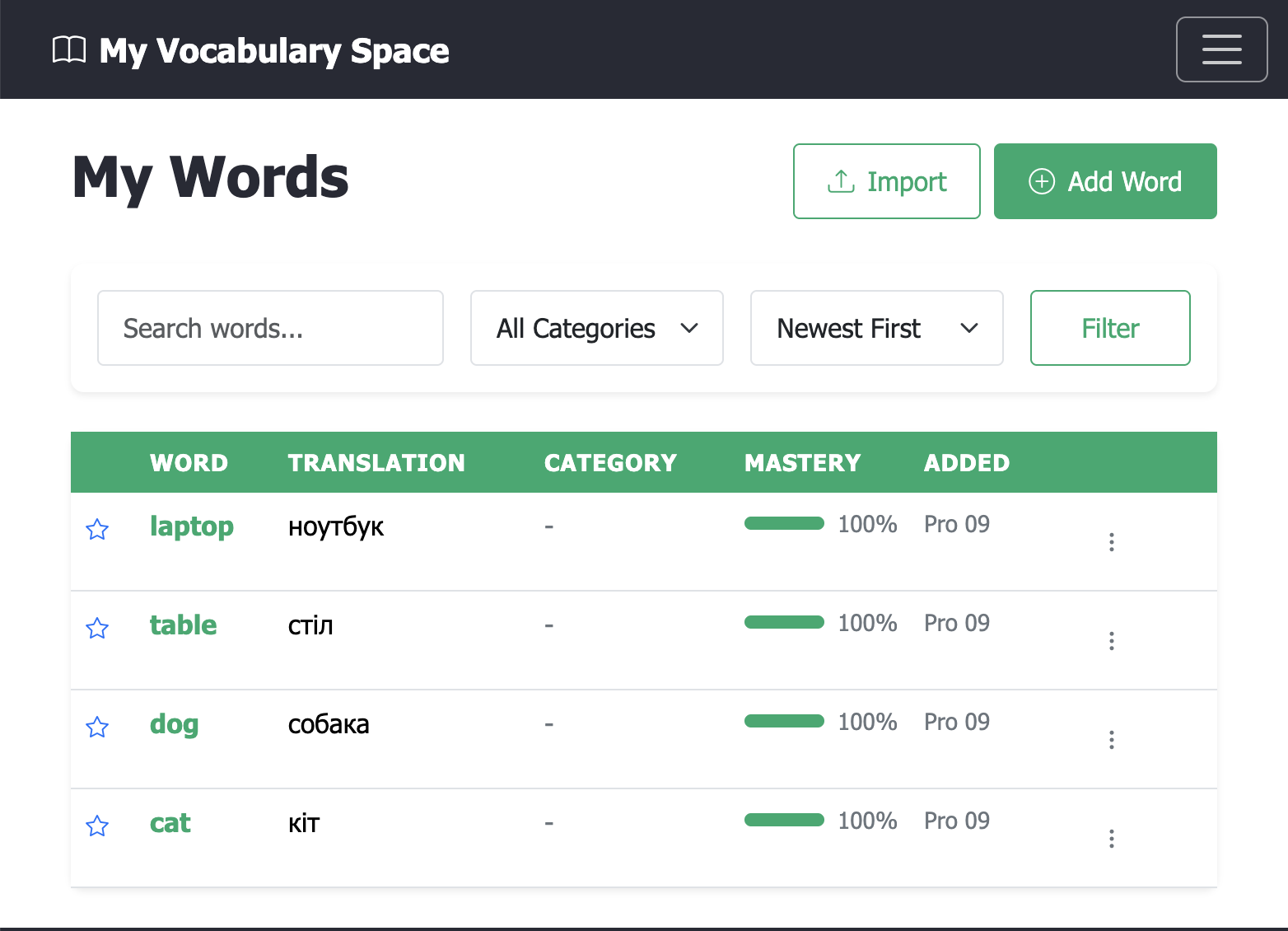
Task: Click the WORD column header
Action: click(x=189, y=463)
